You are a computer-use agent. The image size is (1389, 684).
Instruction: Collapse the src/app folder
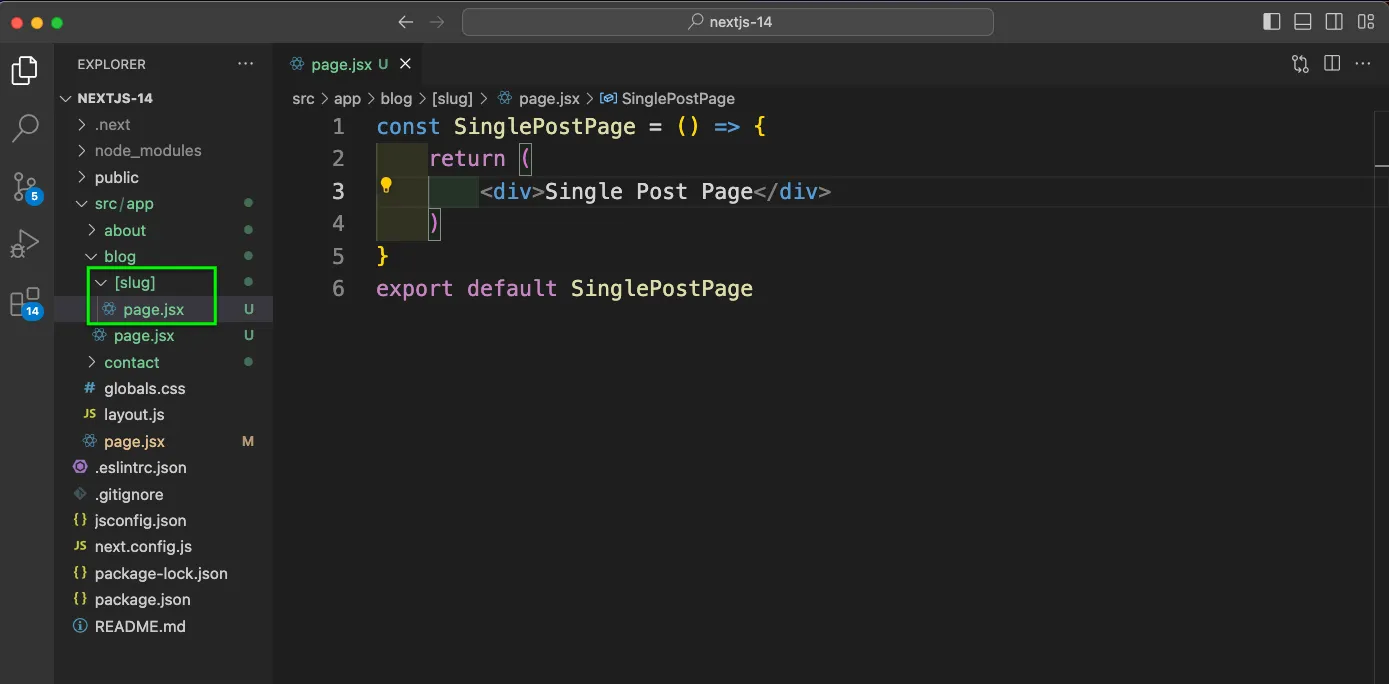pyautogui.click(x=164, y=204)
